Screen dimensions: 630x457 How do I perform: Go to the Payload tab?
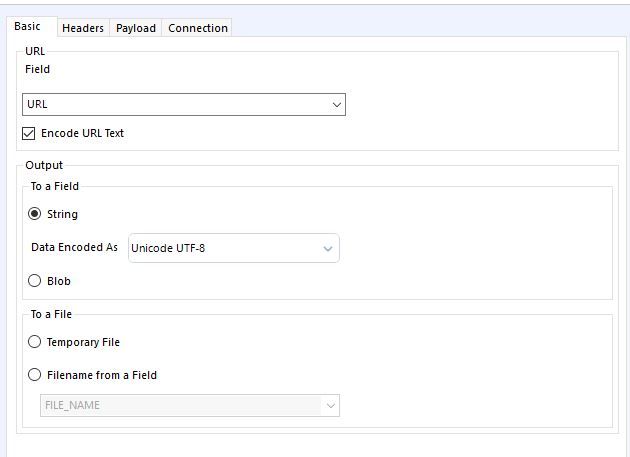136,28
